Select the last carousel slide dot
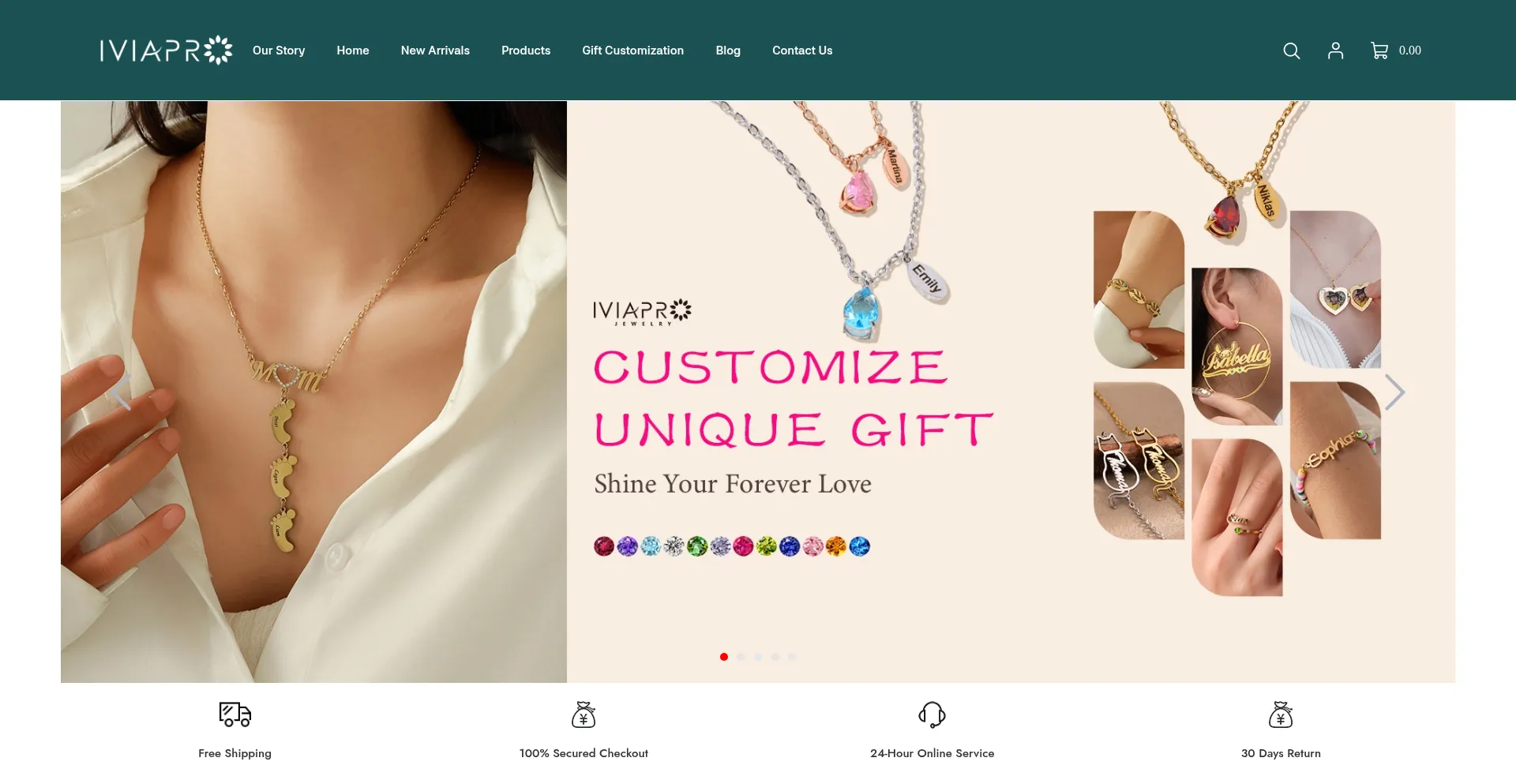 [x=792, y=657]
